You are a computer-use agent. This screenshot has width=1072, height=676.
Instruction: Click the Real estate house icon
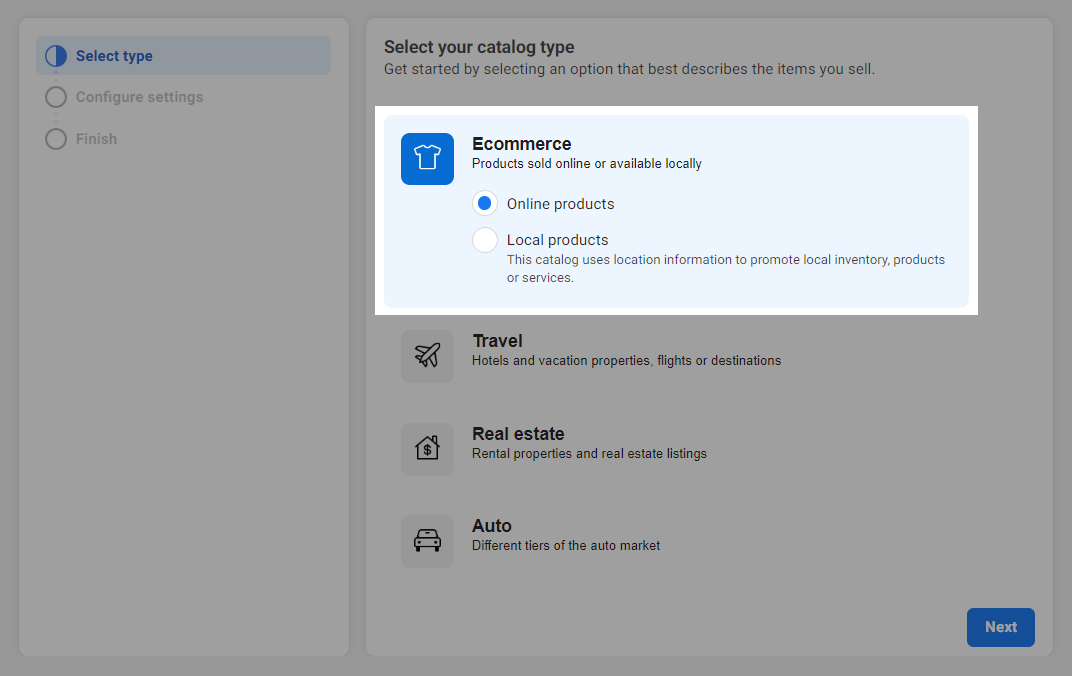tap(427, 449)
